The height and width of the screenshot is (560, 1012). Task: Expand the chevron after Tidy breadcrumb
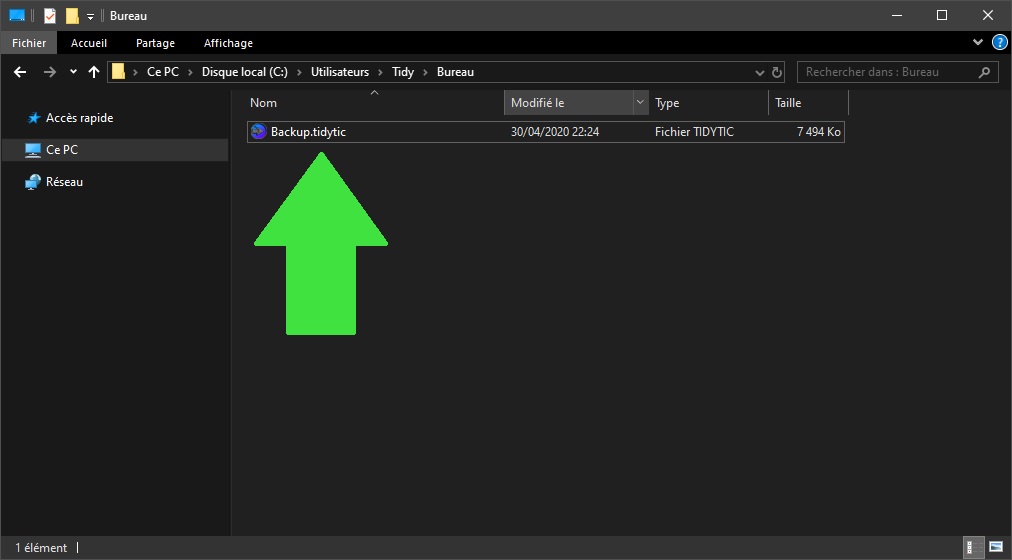click(x=425, y=72)
